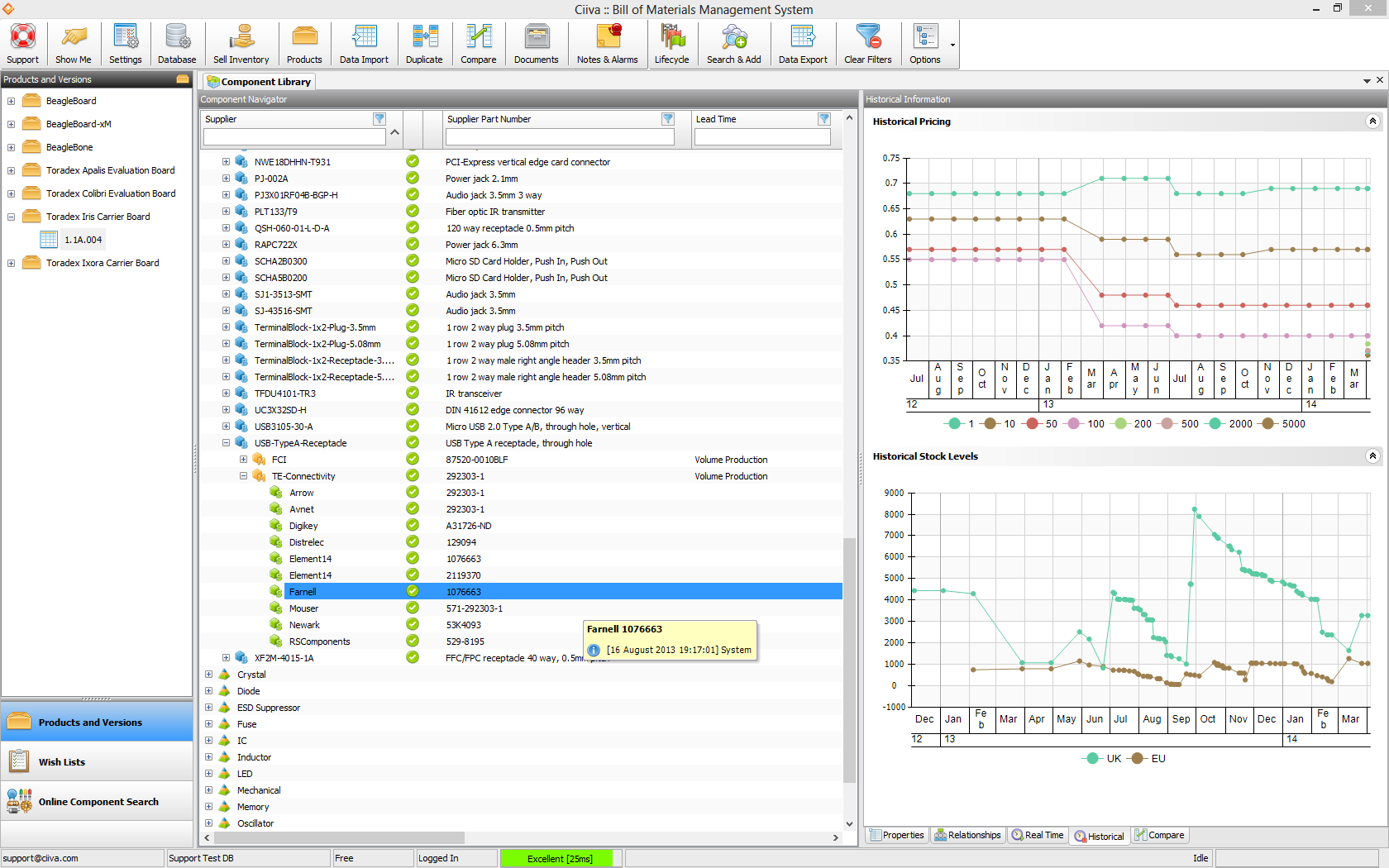Switch to the Relationships tab
Image resolution: width=1389 pixels, height=868 pixels.
(967, 835)
